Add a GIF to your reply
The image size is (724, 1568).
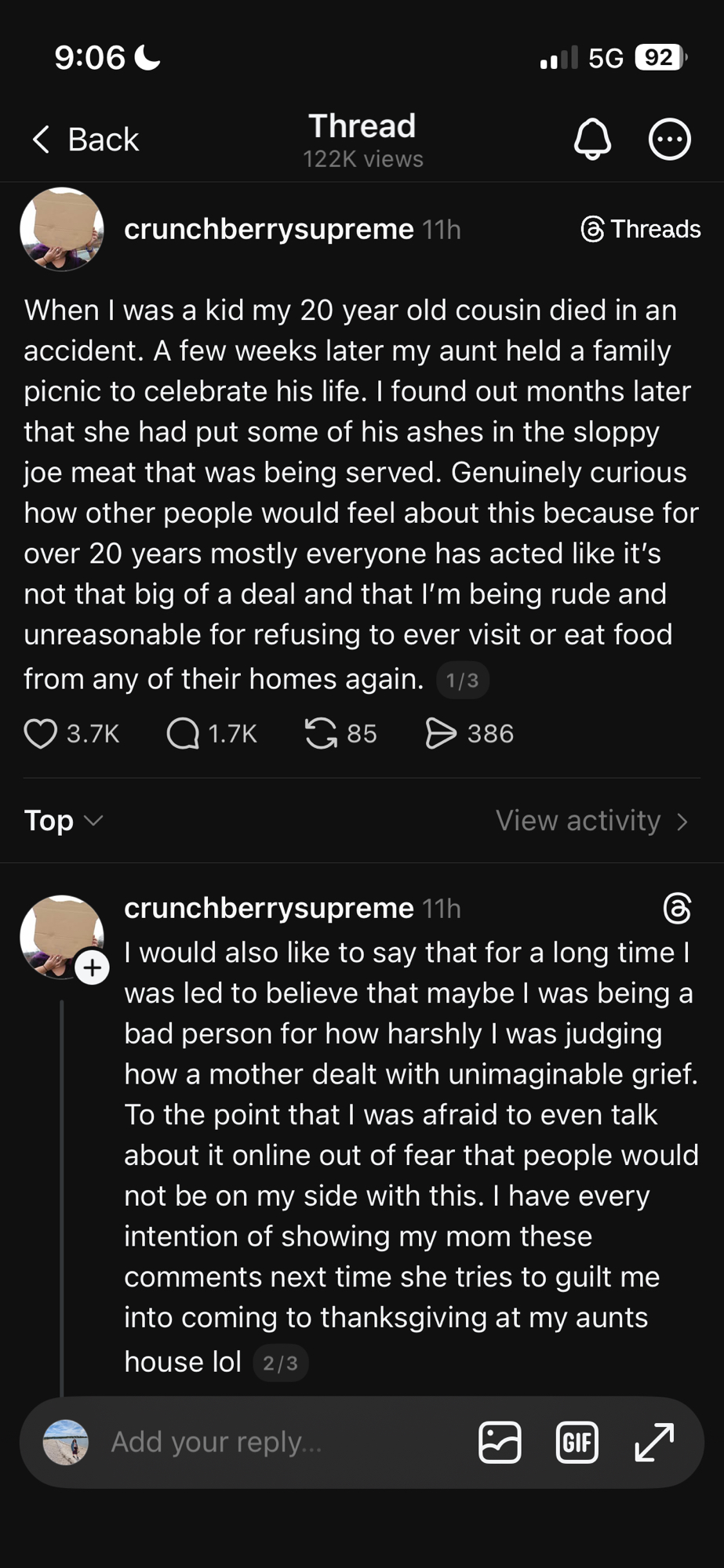coord(577,1442)
